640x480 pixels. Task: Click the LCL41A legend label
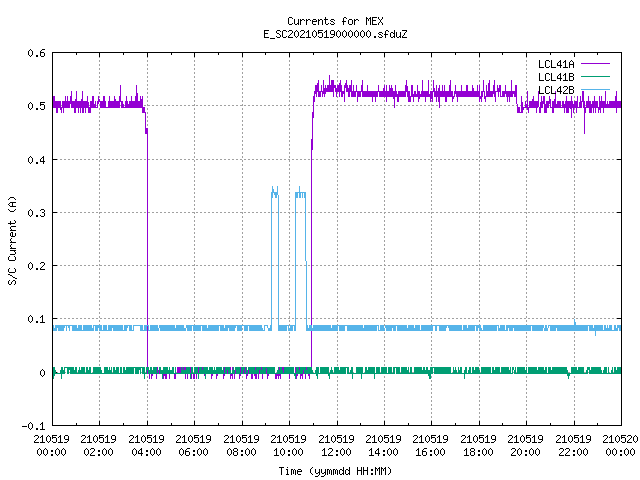556,64
